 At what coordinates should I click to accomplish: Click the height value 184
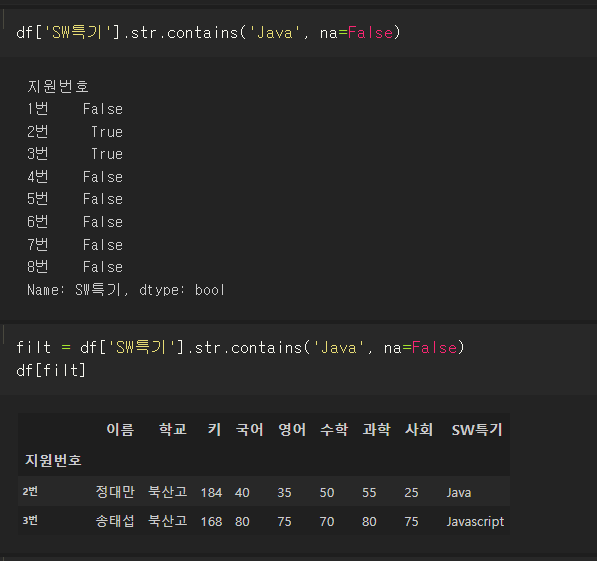coord(211,492)
